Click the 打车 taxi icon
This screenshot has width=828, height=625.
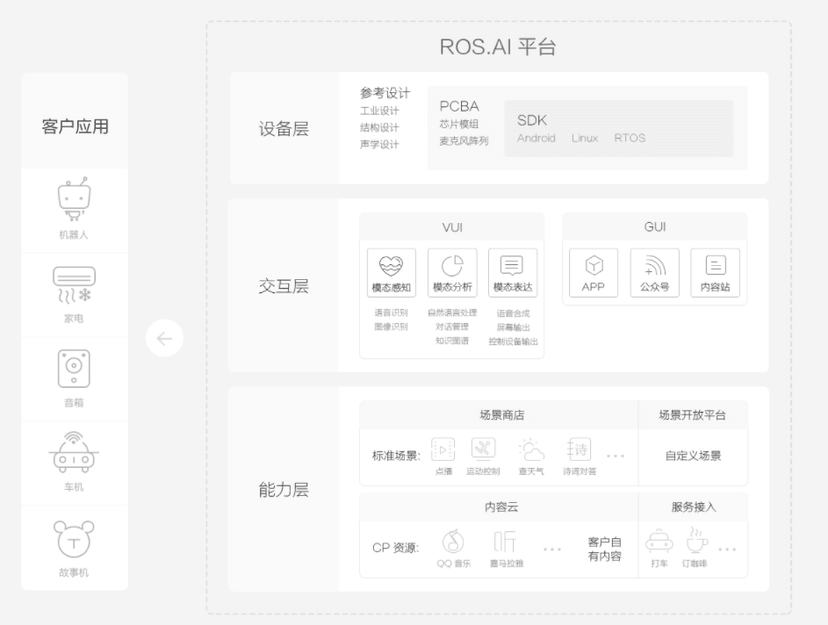click(x=659, y=542)
